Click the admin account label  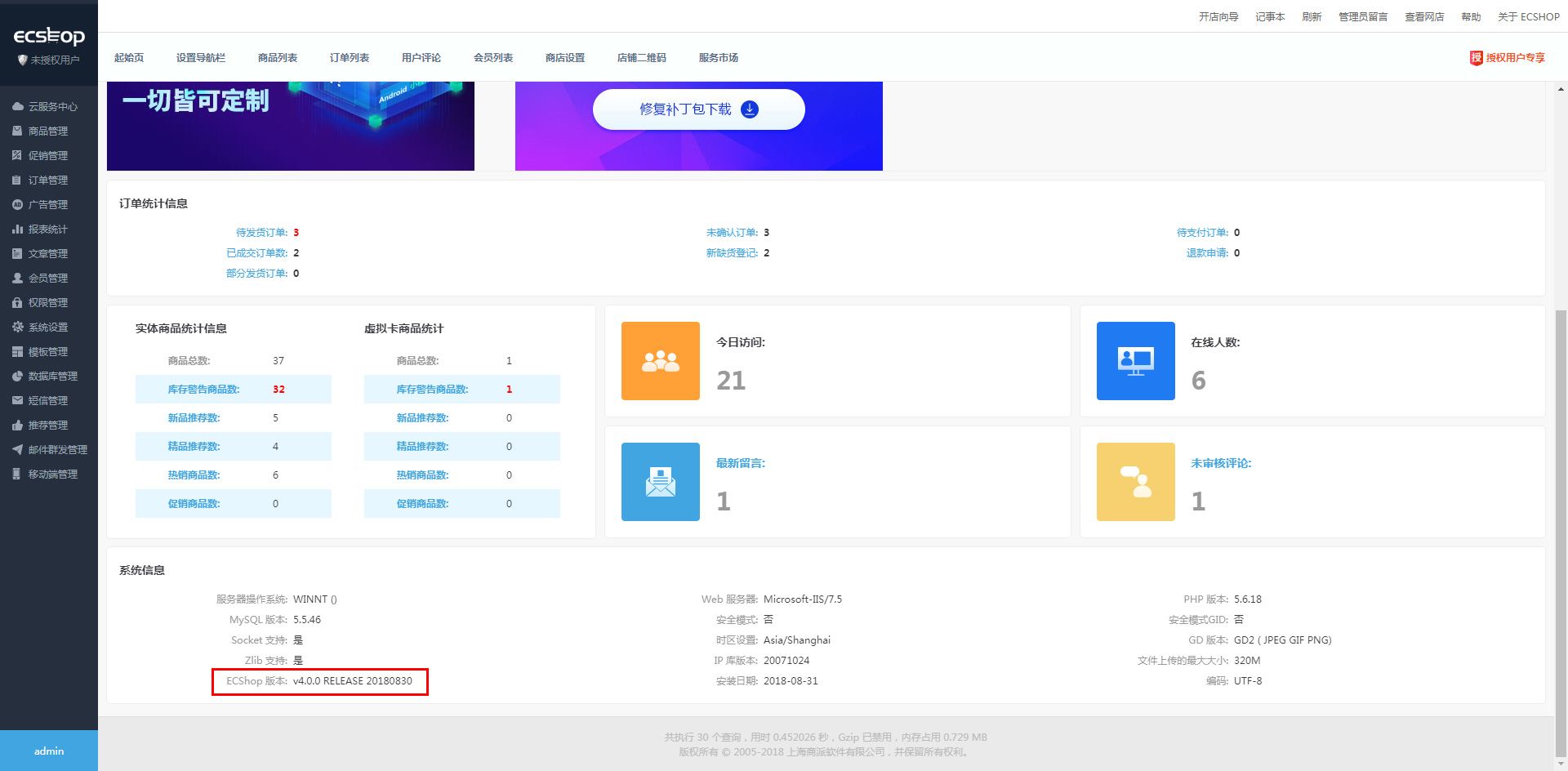[x=48, y=751]
